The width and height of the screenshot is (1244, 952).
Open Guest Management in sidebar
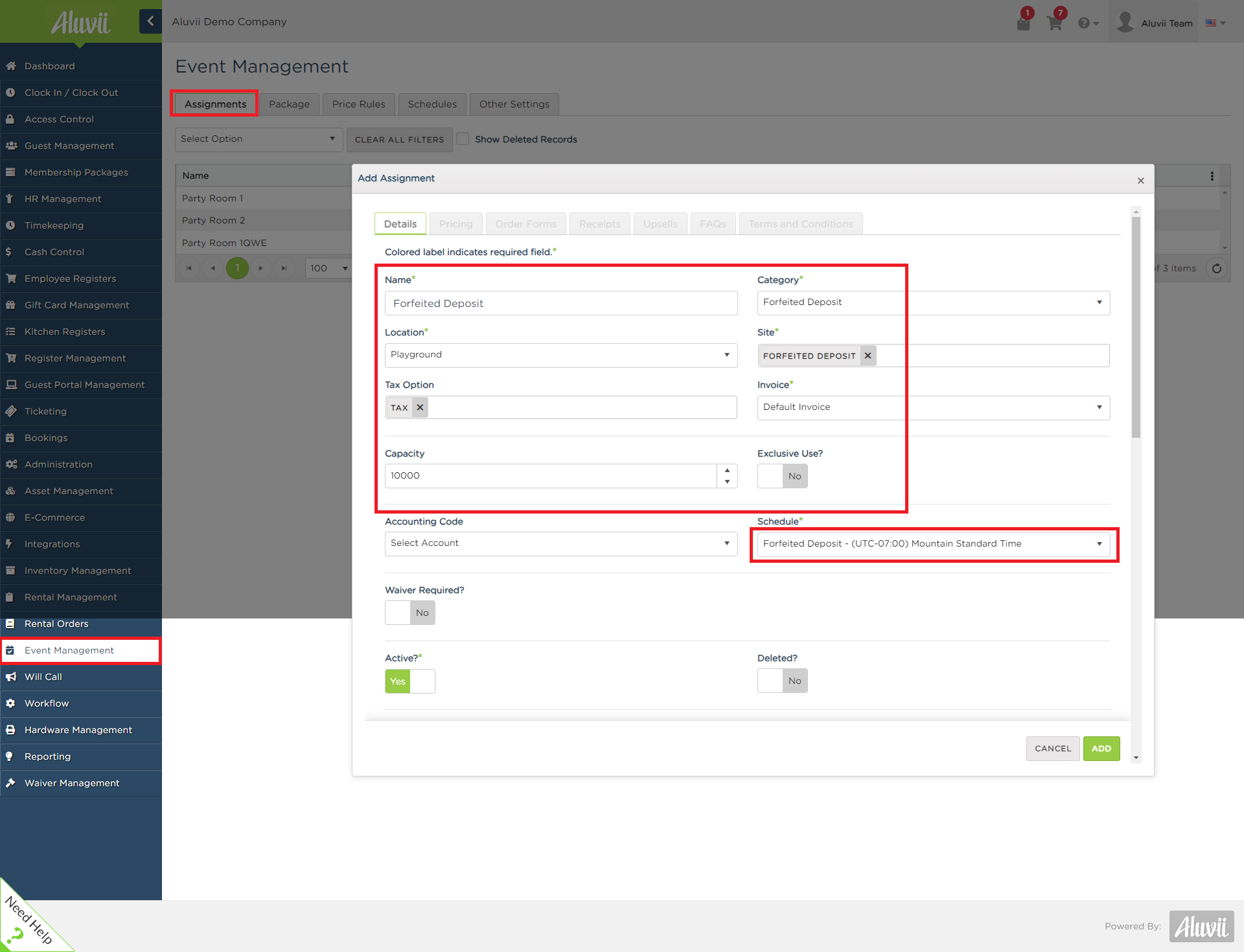[x=81, y=146]
